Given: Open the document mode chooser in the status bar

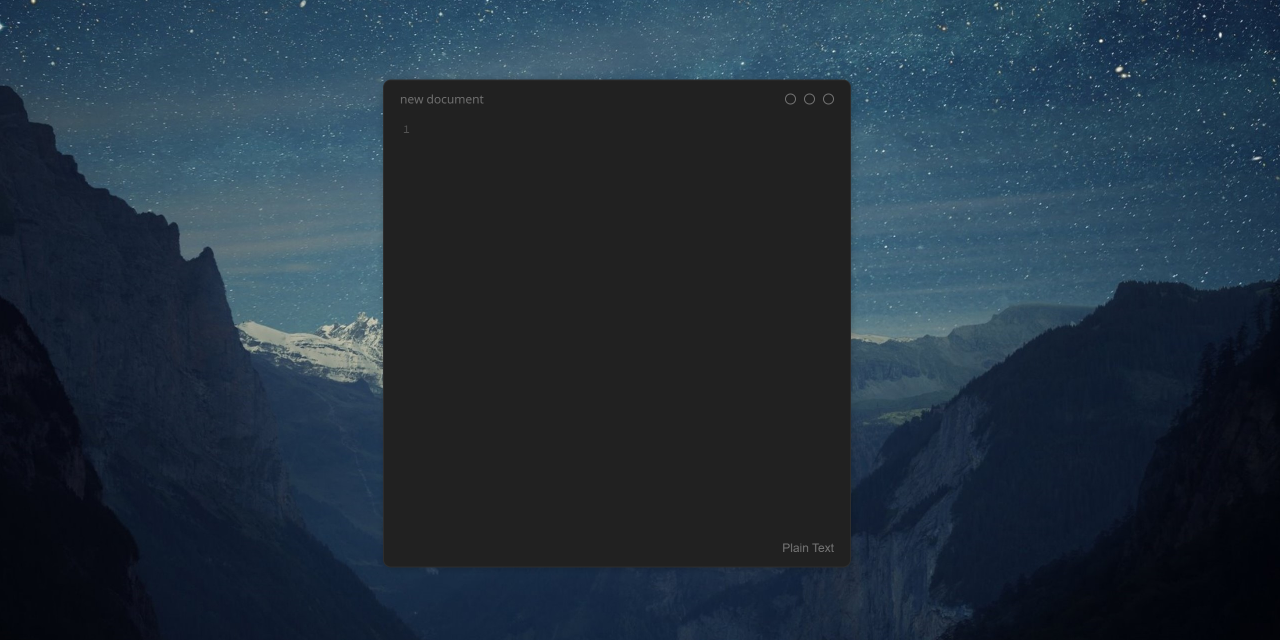Looking at the screenshot, I should (807, 547).
